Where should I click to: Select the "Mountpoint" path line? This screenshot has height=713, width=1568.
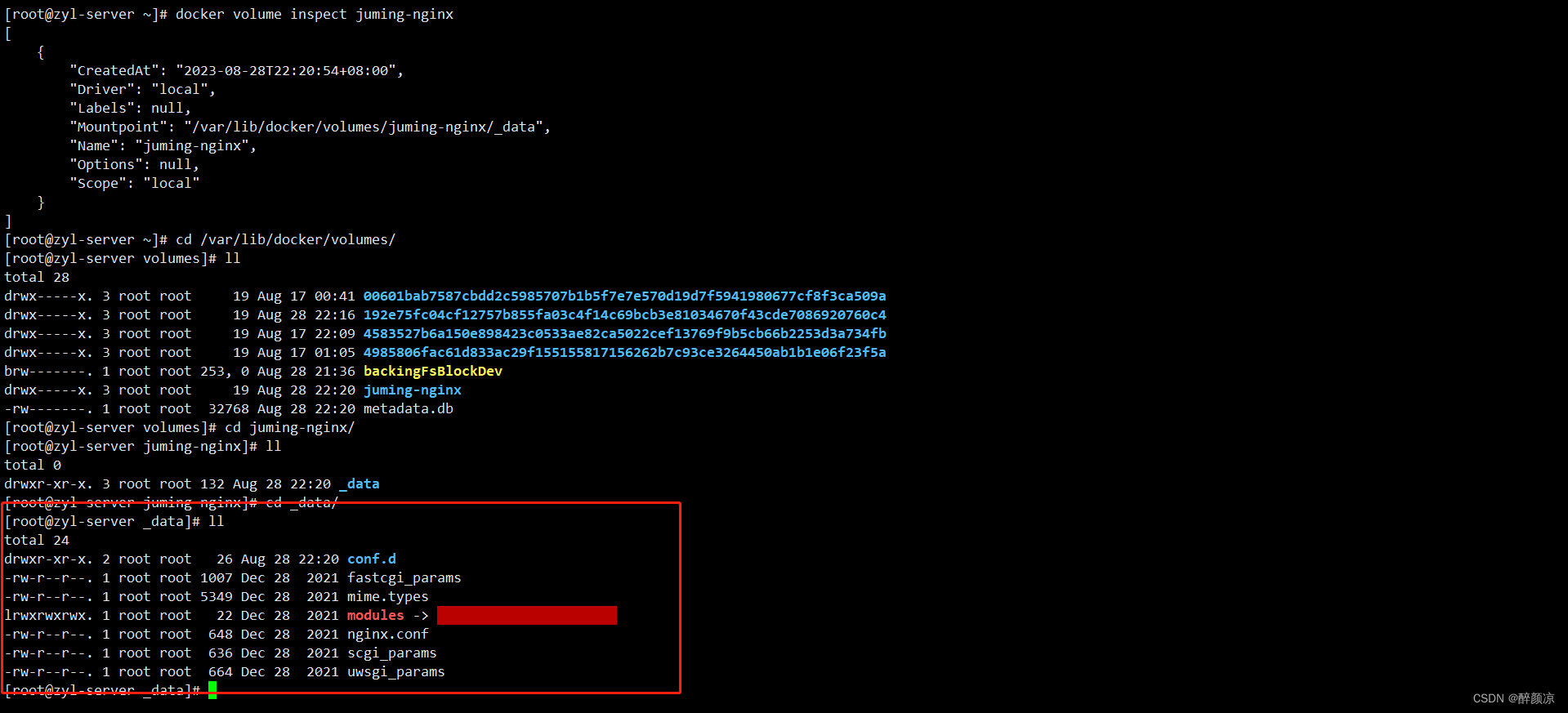(310, 127)
